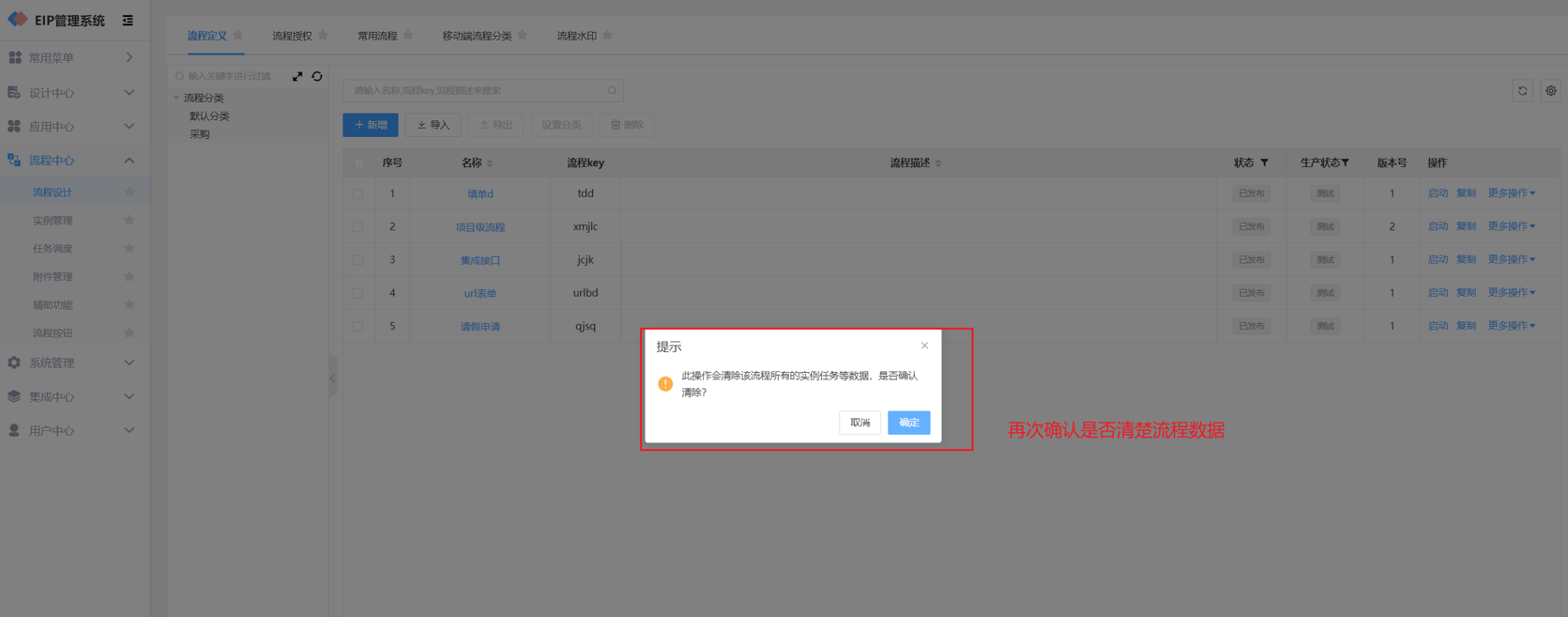Click the 系统管理 gear icon

14,362
